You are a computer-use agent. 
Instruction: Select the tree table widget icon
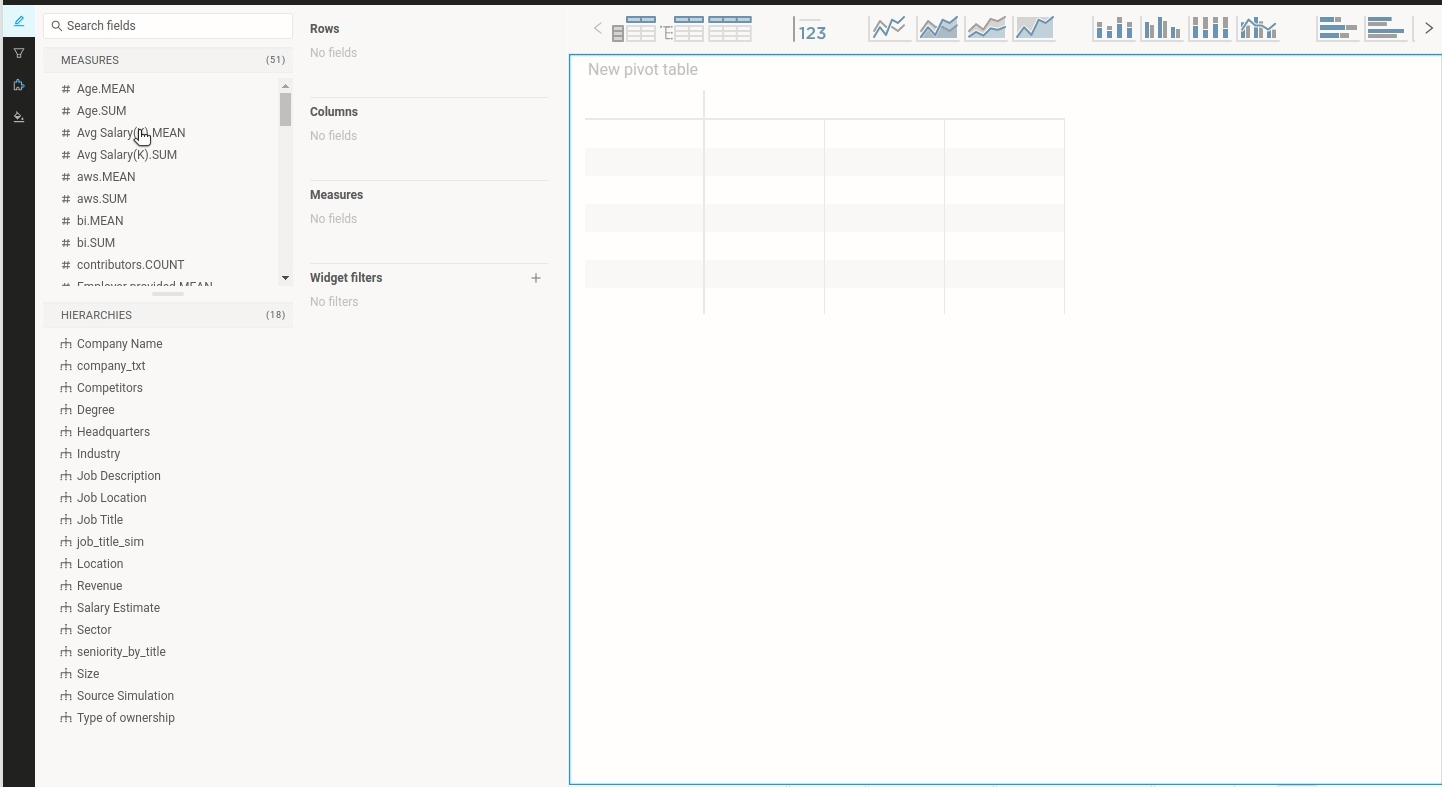682,30
